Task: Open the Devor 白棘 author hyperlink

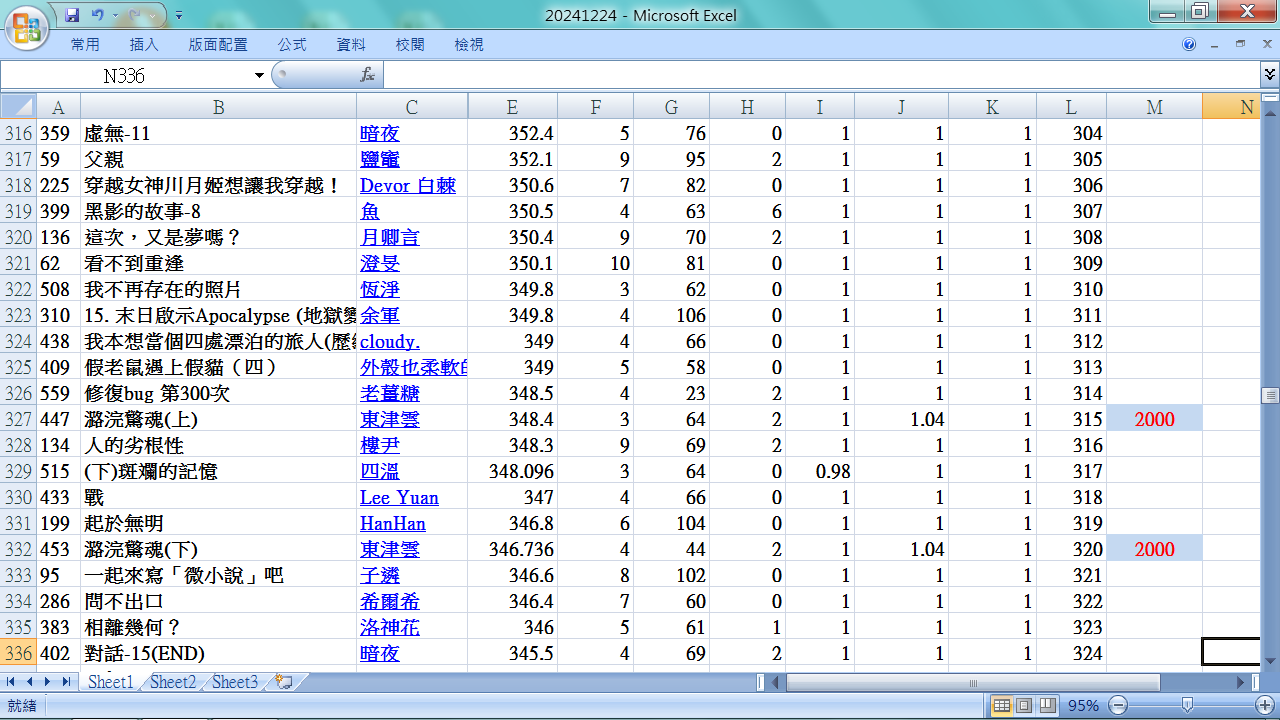Action: [x=408, y=185]
